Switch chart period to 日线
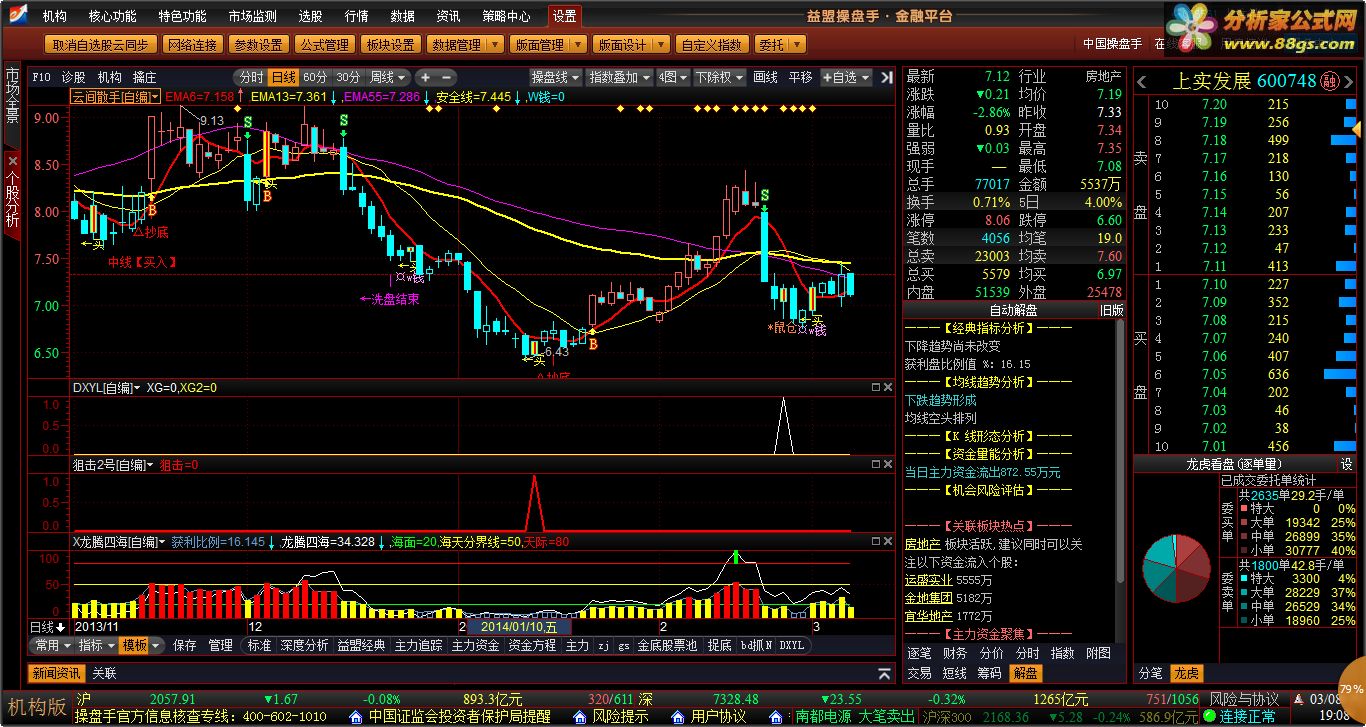This screenshot has width=1366, height=727. 283,77
